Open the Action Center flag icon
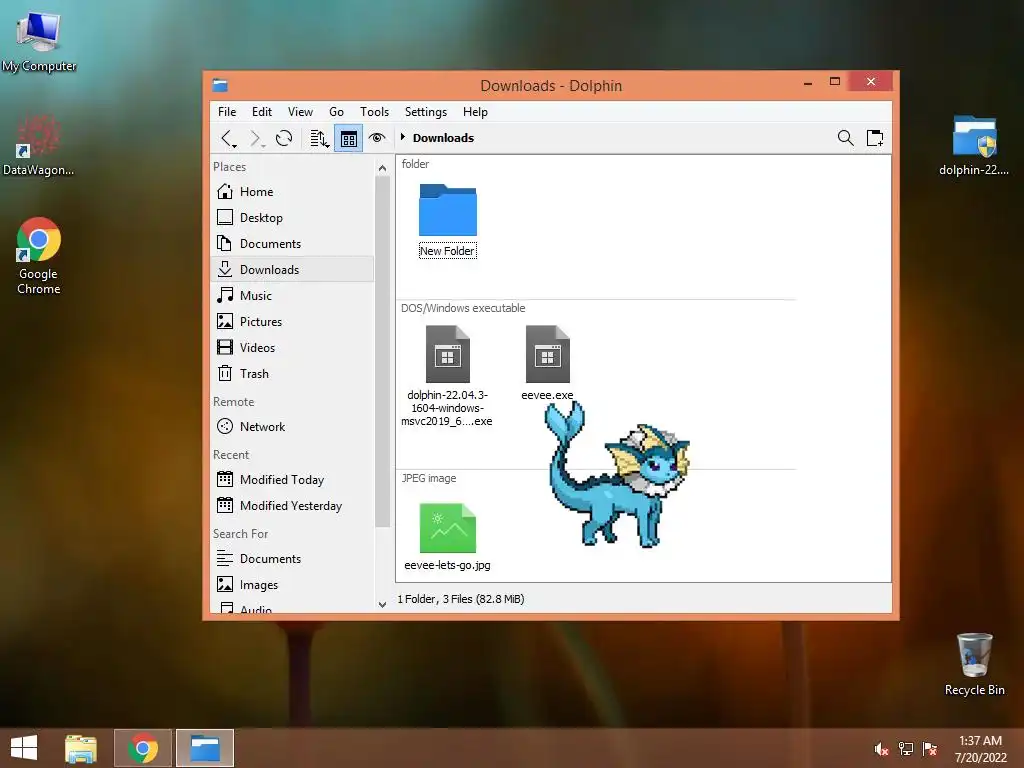Screen dimensions: 1024x768 coord(930,749)
